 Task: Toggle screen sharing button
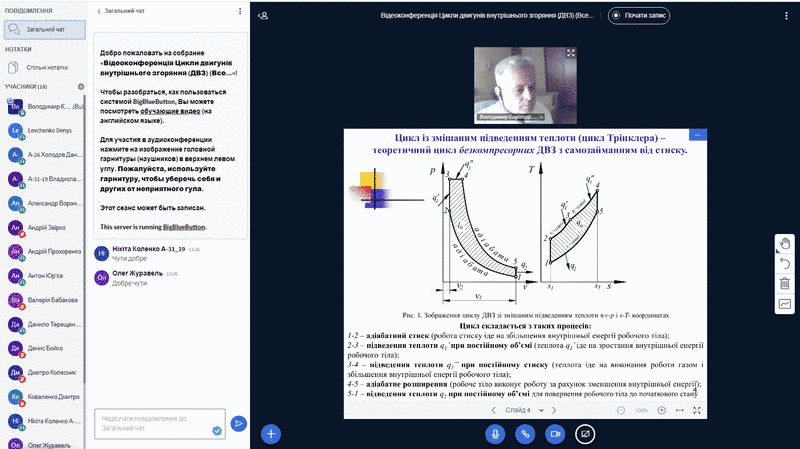tap(585, 434)
